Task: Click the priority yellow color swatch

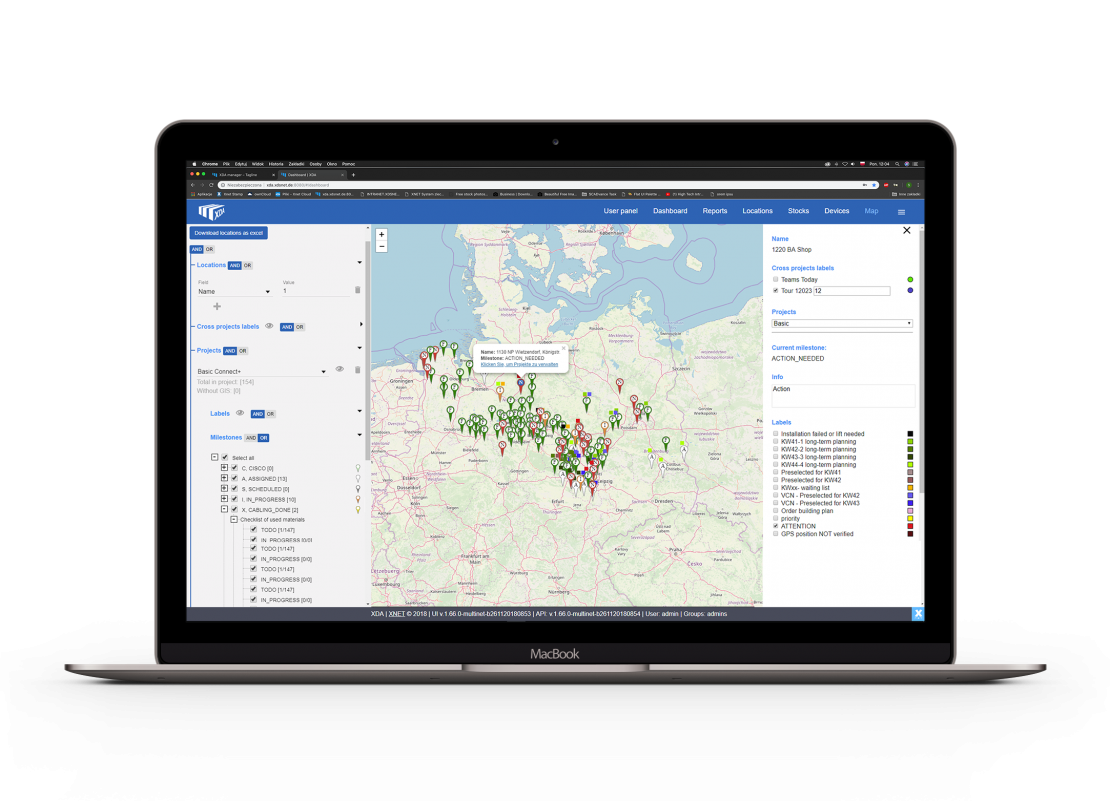Action: pos(910,519)
